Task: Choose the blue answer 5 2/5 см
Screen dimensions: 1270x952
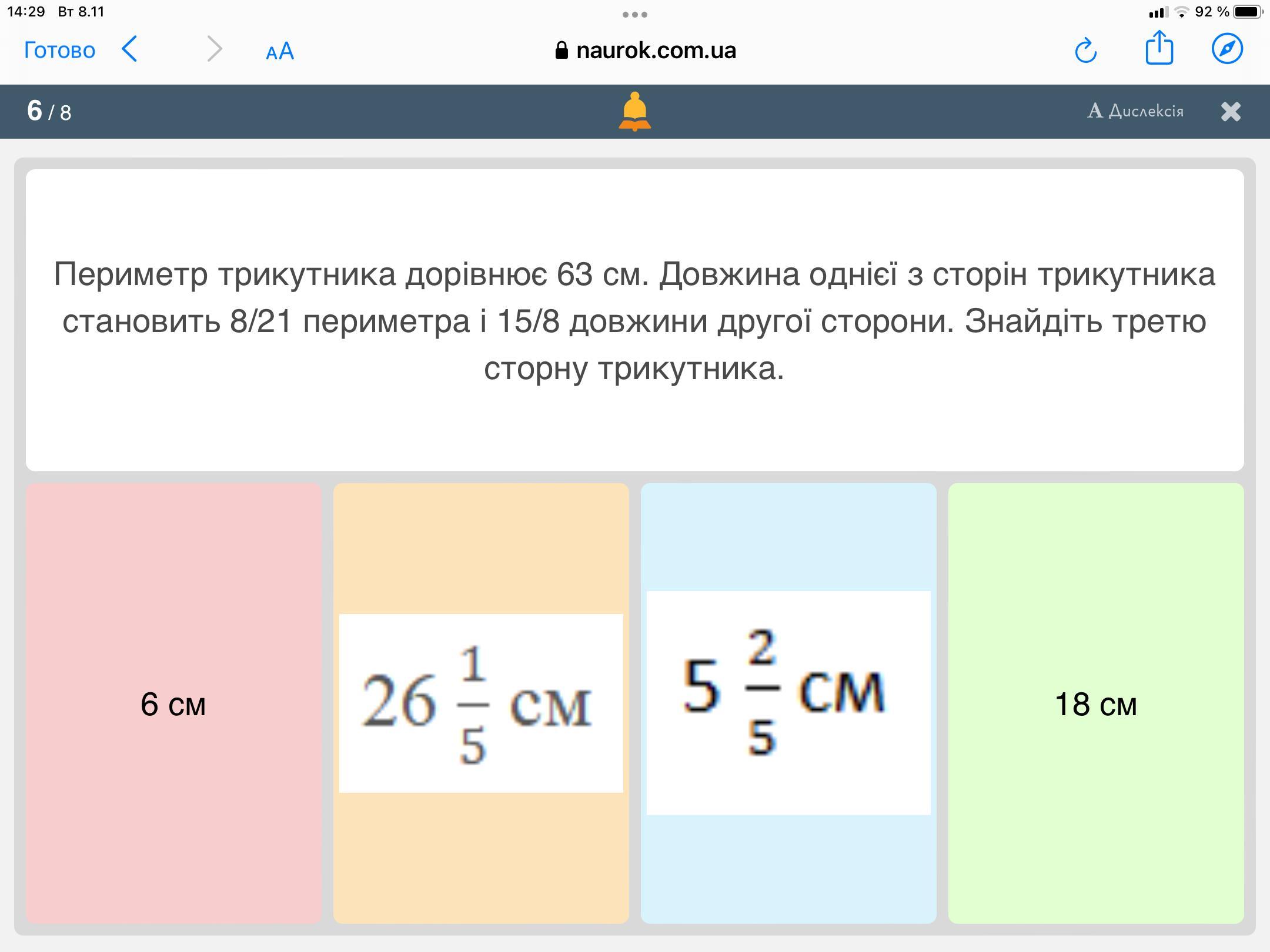Action: 788,703
